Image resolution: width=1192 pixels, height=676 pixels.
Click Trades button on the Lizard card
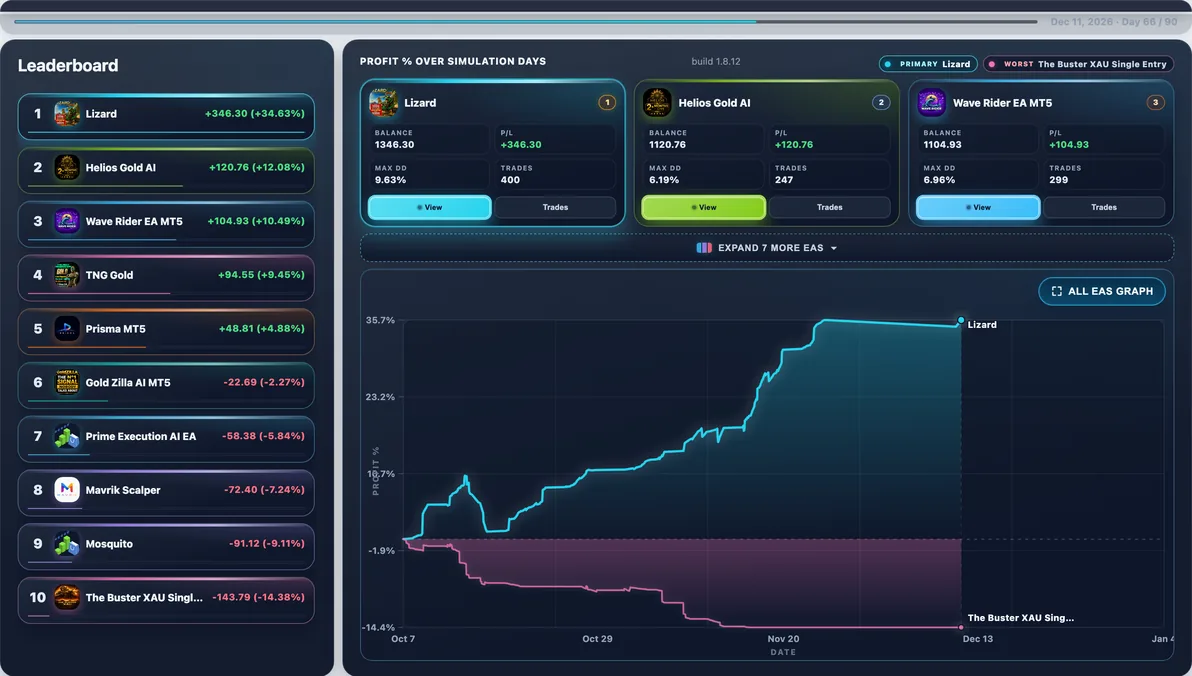555,208
